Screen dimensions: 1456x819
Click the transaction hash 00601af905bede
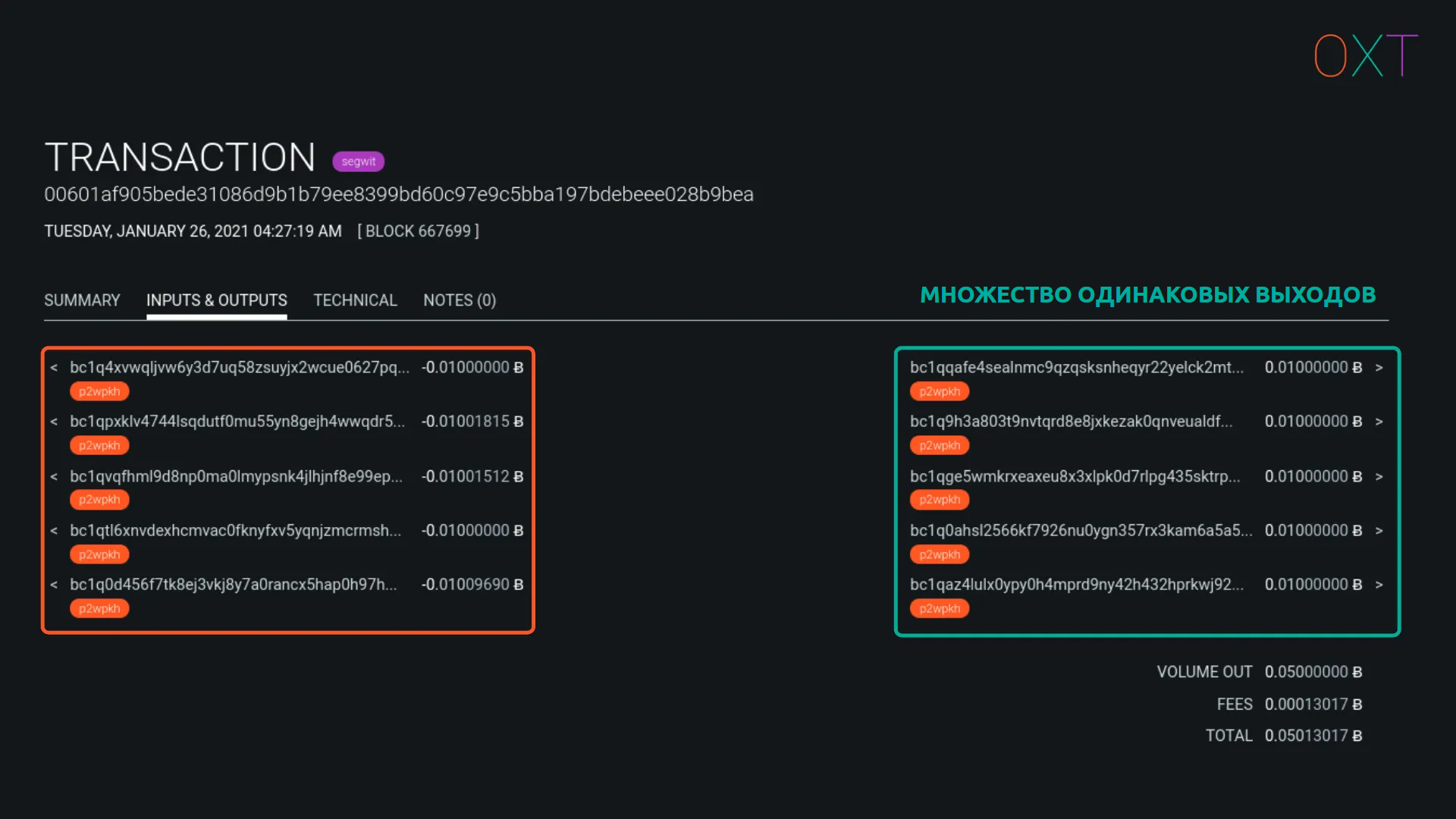(398, 195)
